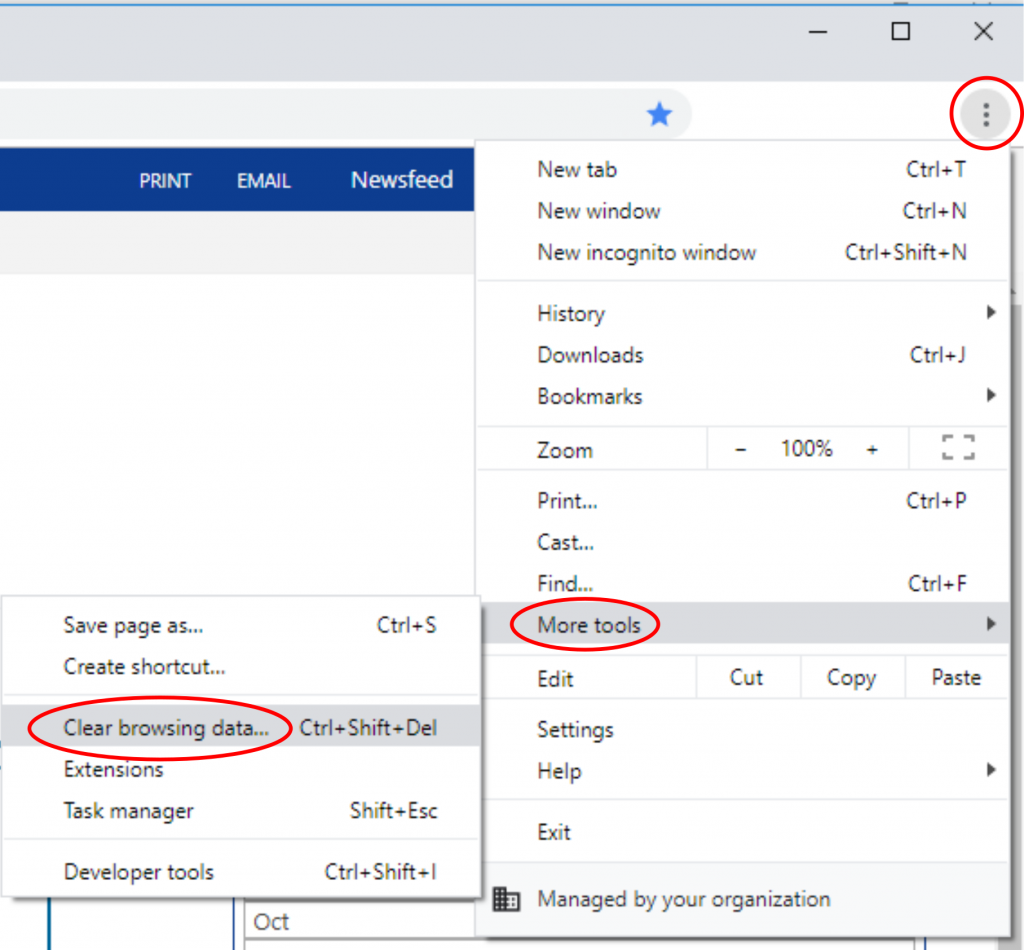The height and width of the screenshot is (950, 1024).
Task: Choose Extensions from More tools submenu
Action: pyautogui.click(x=114, y=770)
